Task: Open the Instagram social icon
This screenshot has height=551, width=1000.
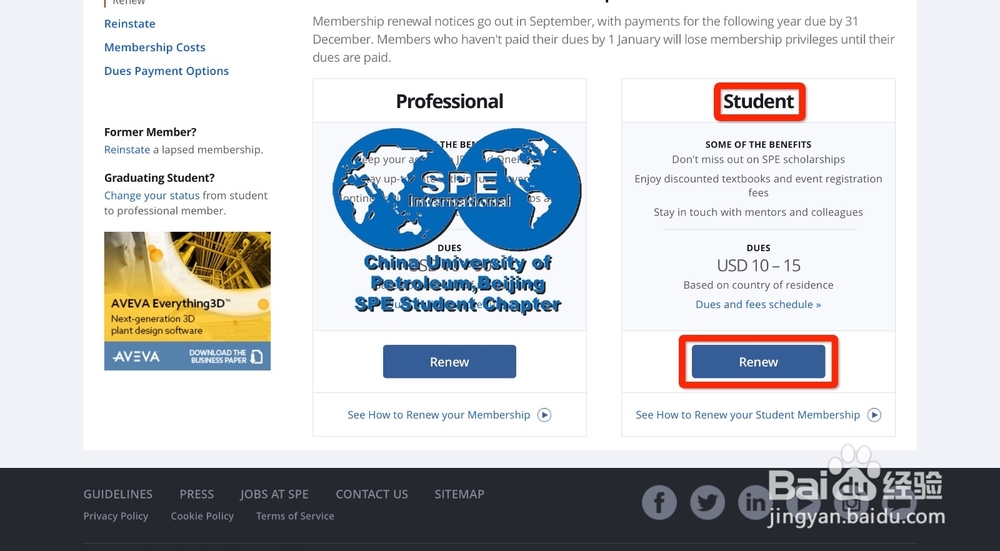Action: pyautogui.click(x=851, y=502)
